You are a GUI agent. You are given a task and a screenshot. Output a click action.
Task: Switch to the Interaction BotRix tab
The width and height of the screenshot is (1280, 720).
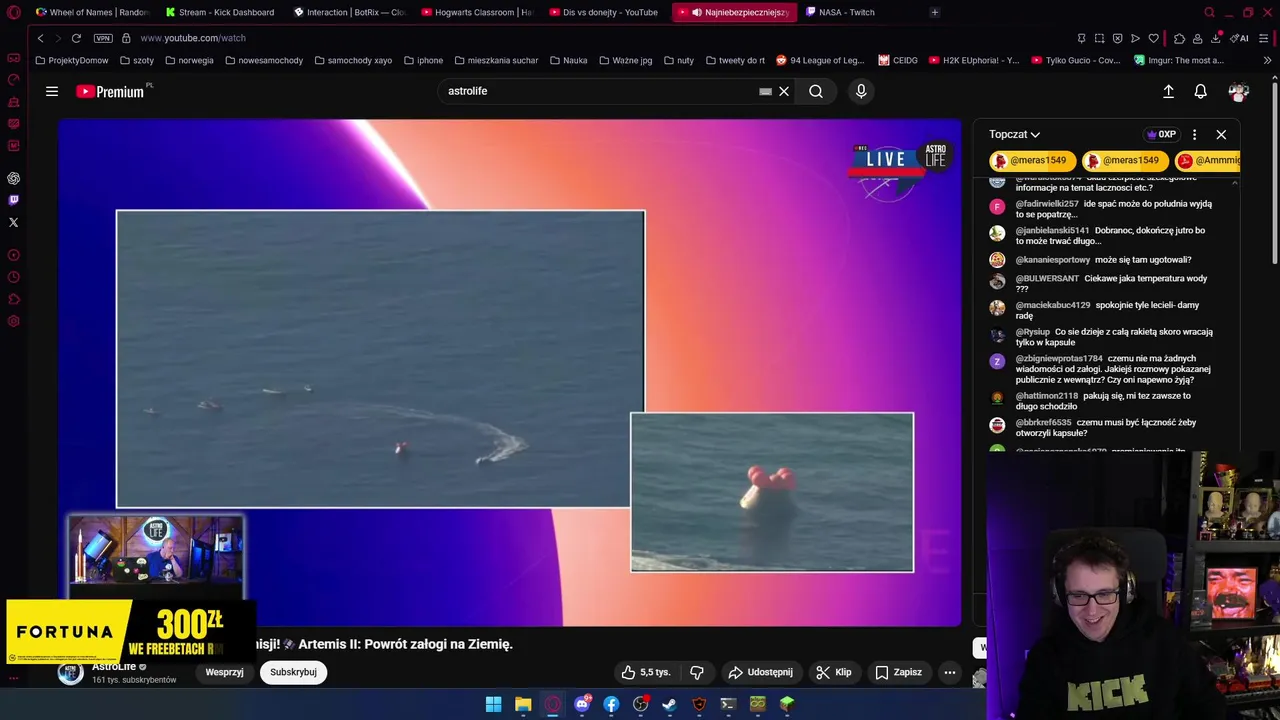(349, 12)
